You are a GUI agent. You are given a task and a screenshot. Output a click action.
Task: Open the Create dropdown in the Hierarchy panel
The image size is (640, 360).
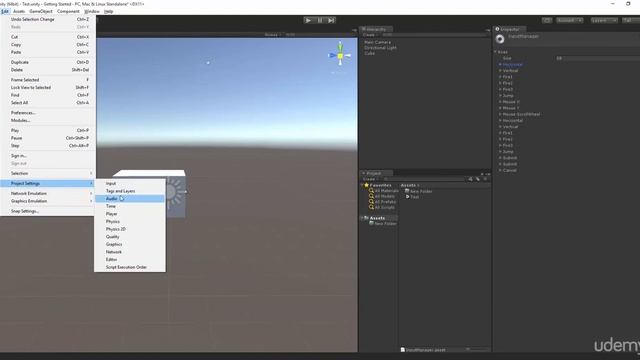(370, 35)
